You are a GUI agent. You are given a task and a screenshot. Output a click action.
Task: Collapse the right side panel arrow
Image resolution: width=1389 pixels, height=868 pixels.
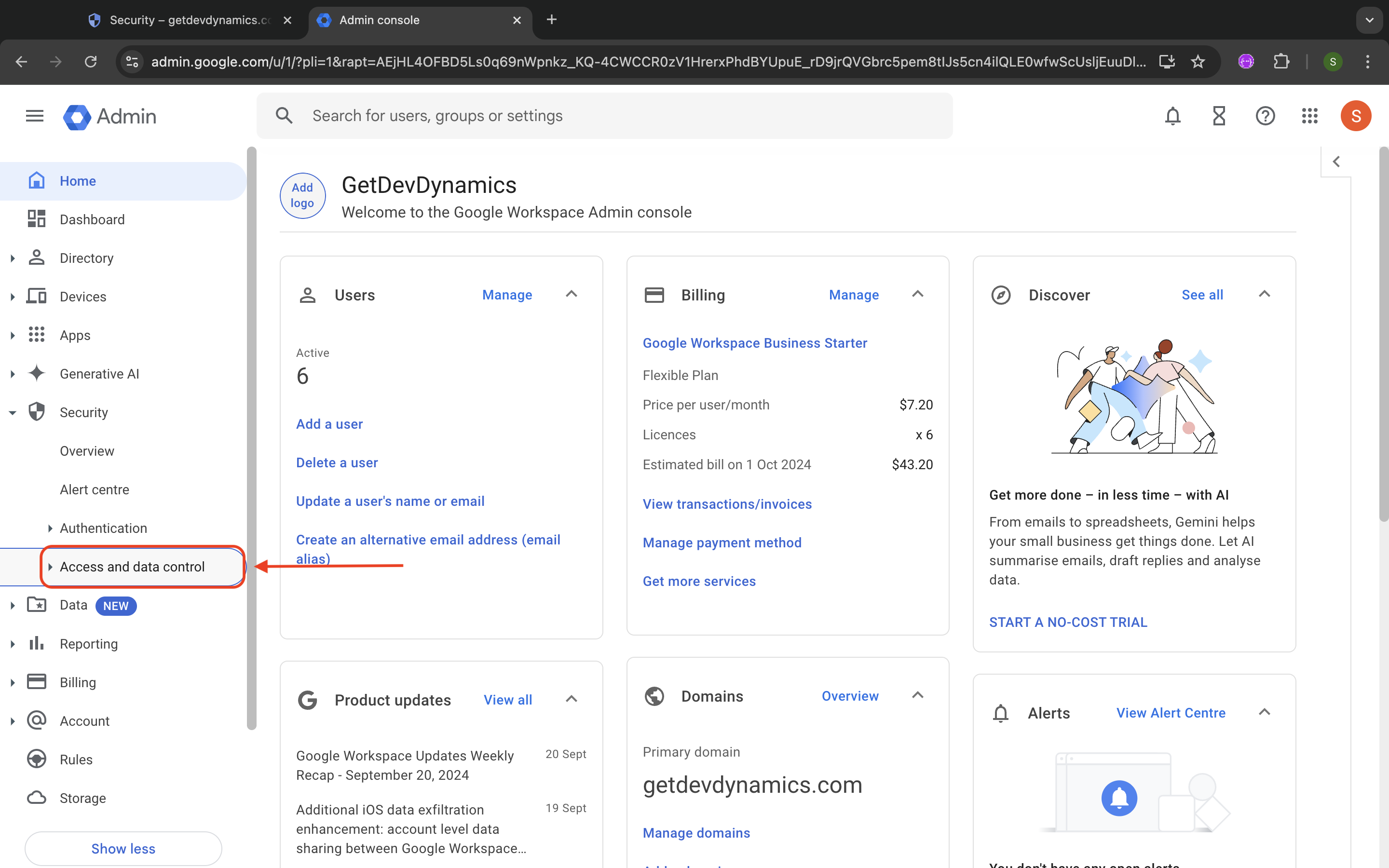click(1336, 162)
